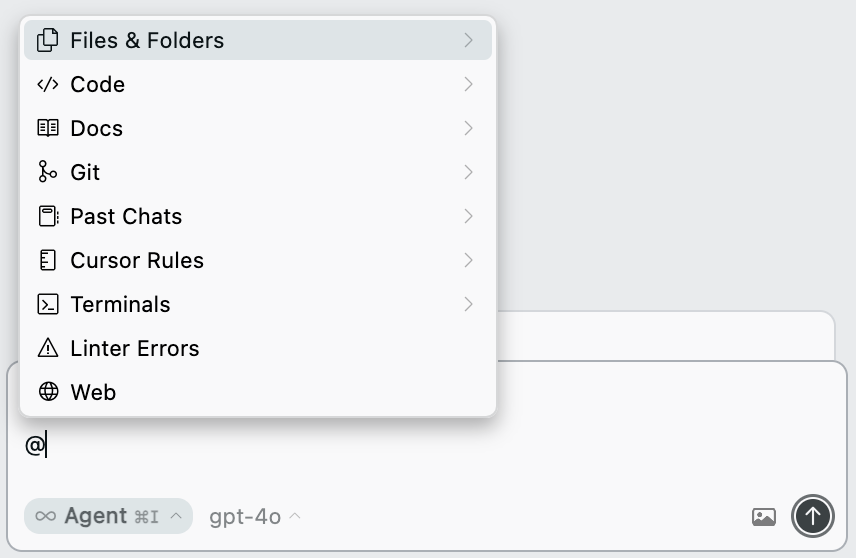The height and width of the screenshot is (558, 856).
Task: Attach an image using the picture icon
Action: click(x=763, y=517)
